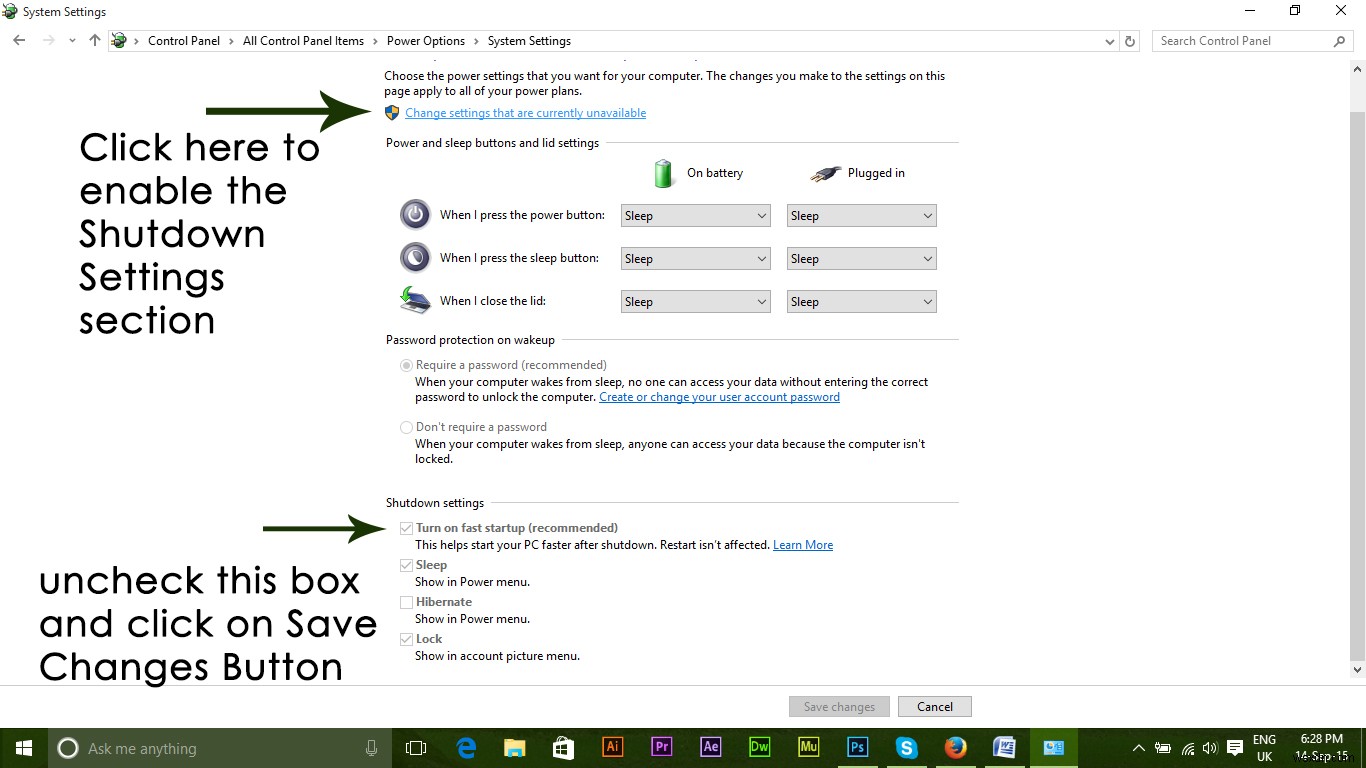Viewport: 1366px width, 768px height.
Task: Click the volume speaker tray icon
Action: tap(1210, 748)
